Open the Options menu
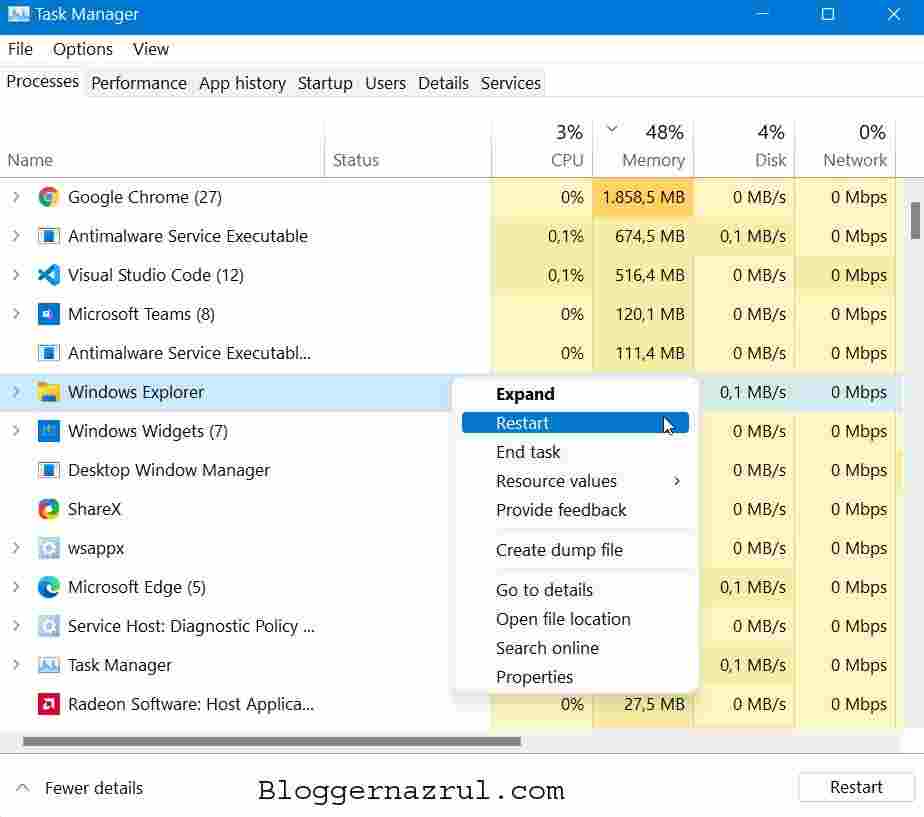This screenshot has height=817, width=924. (82, 49)
